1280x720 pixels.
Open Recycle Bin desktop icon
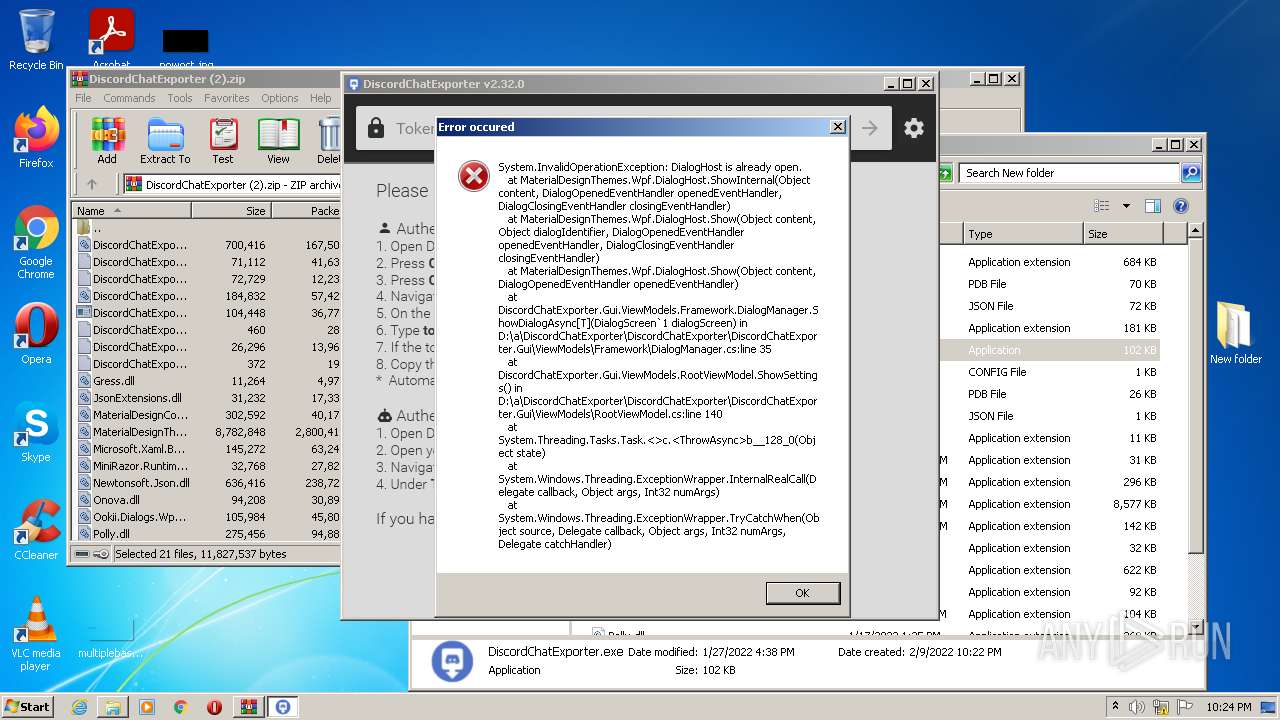pyautogui.click(x=36, y=40)
